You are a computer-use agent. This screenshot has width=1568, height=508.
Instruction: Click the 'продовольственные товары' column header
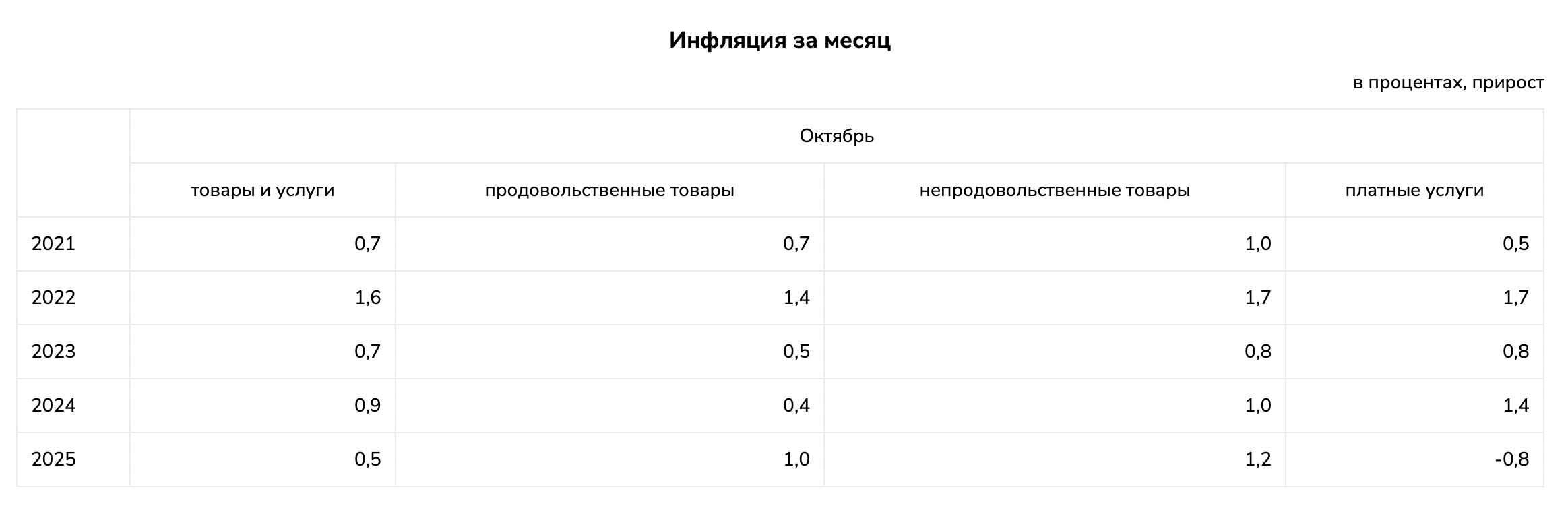(609, 190)
